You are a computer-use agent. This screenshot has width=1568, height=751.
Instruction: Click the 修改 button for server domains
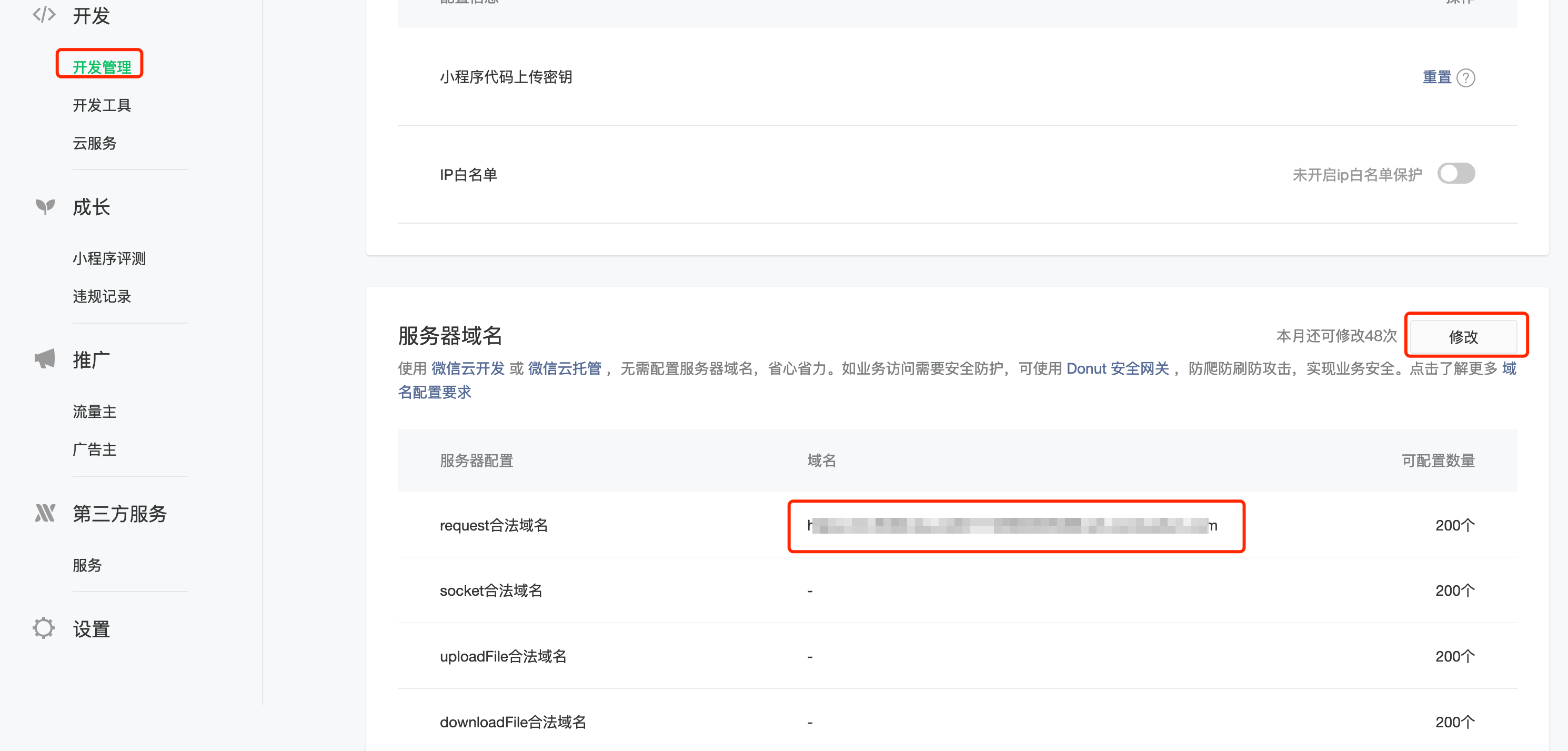point(1463,336)
